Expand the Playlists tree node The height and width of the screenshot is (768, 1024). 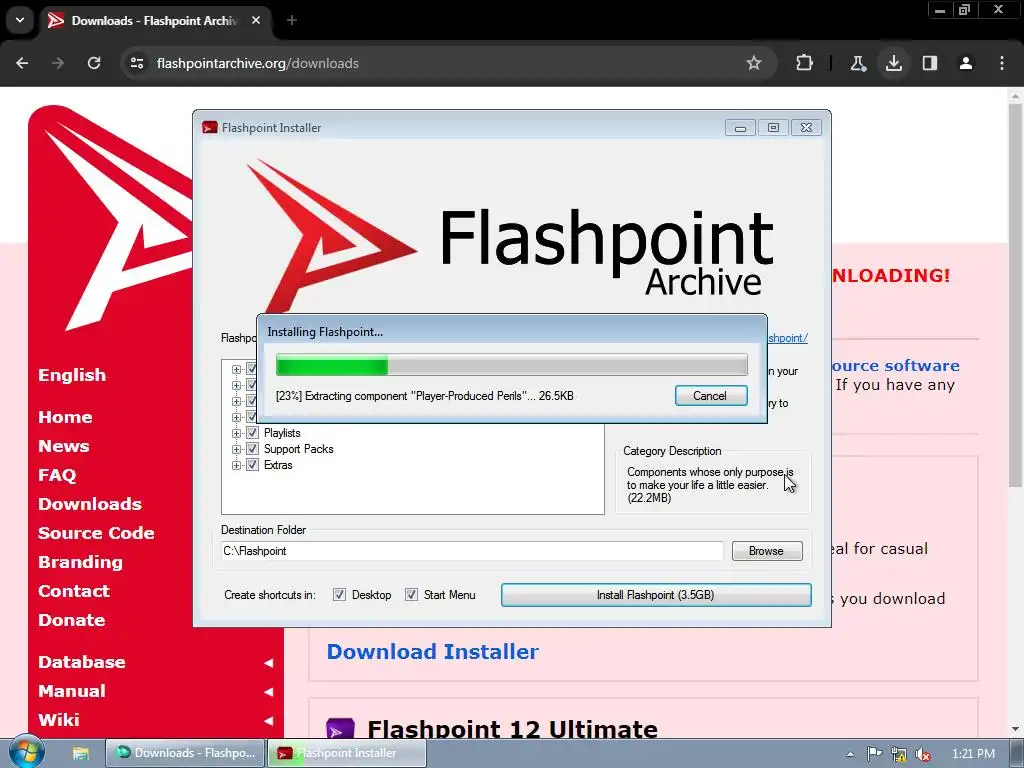pos(236,433)
